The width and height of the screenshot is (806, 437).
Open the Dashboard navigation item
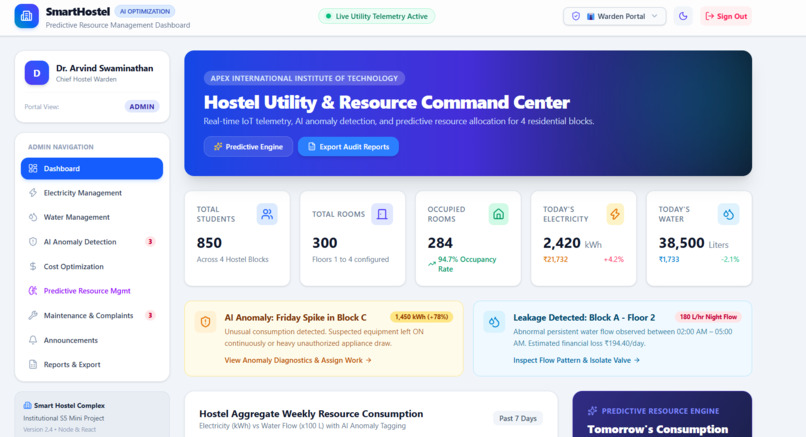point(92,169)
